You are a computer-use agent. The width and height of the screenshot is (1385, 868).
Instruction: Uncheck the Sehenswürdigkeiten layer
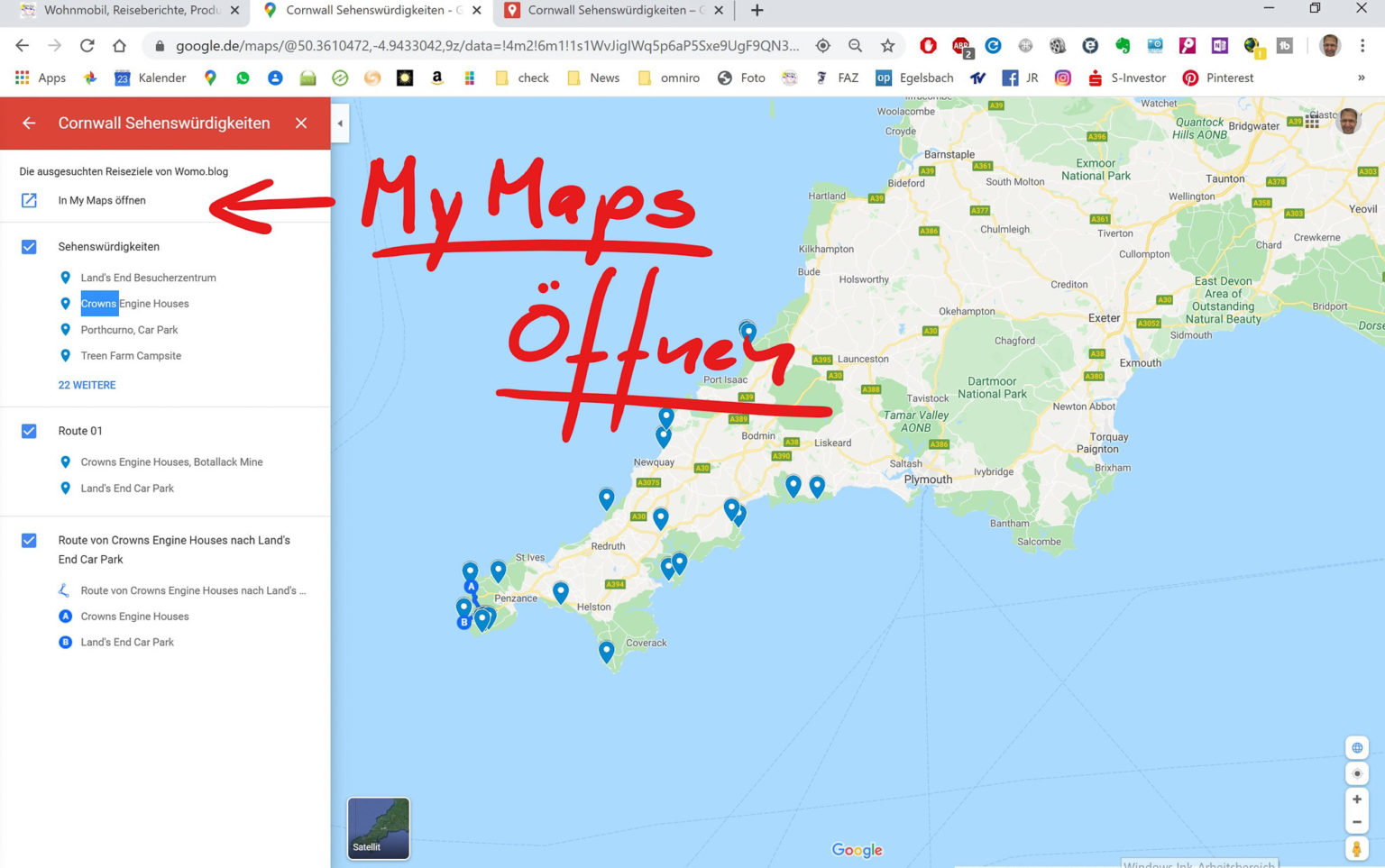point(29,246)
